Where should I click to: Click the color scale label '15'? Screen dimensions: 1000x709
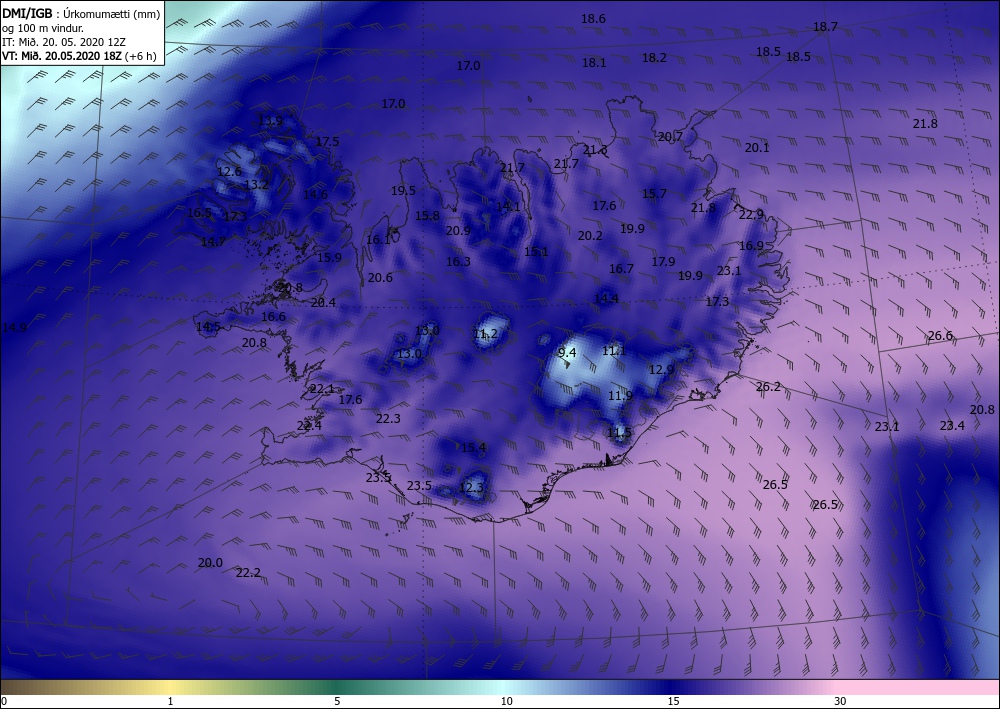[673, 701]
